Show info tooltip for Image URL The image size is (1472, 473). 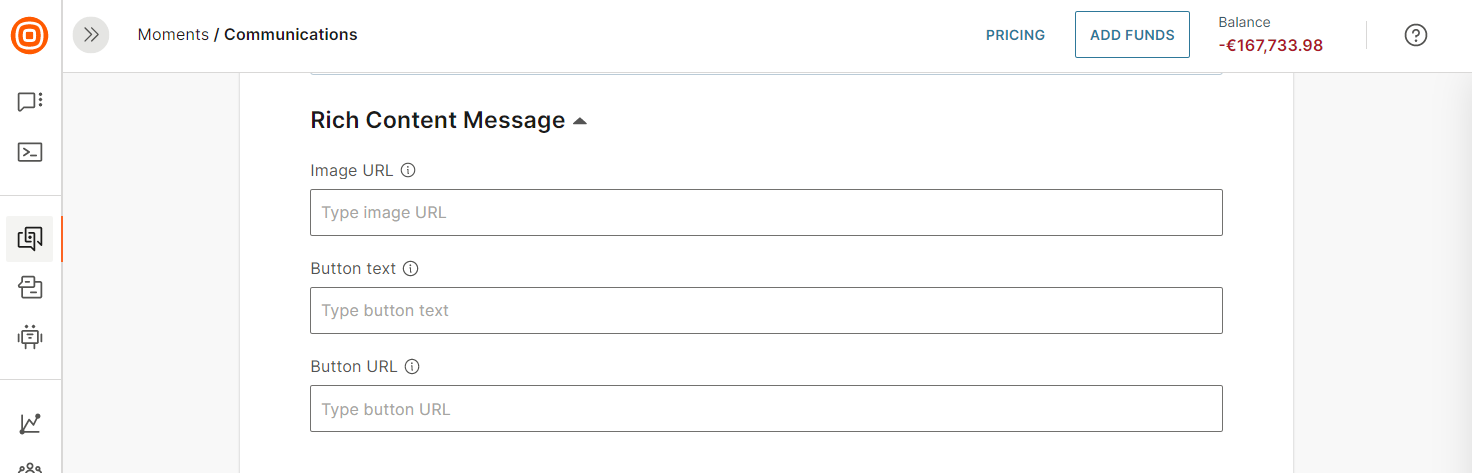point(408,170)
